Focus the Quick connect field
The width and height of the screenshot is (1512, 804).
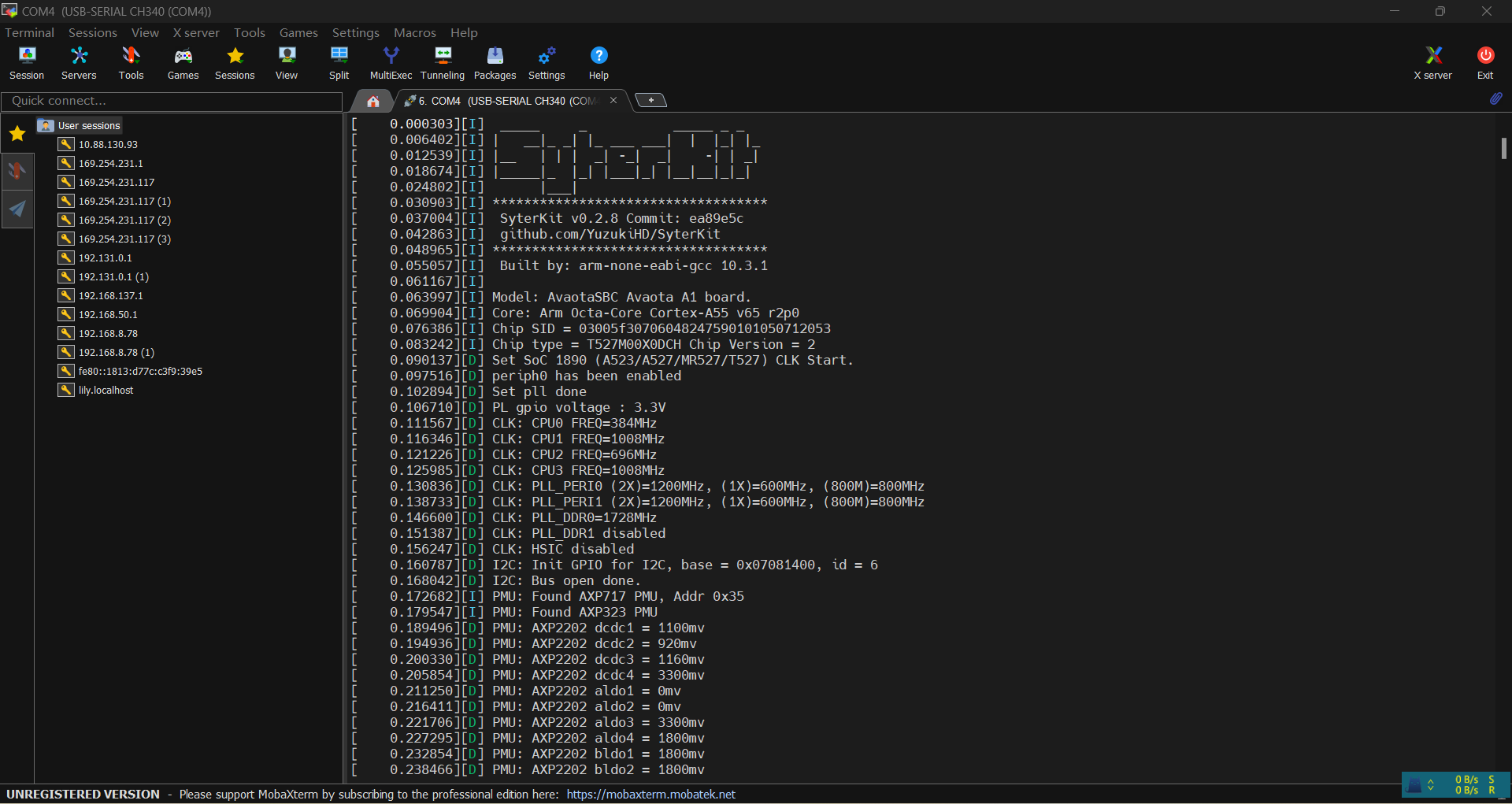172,101
